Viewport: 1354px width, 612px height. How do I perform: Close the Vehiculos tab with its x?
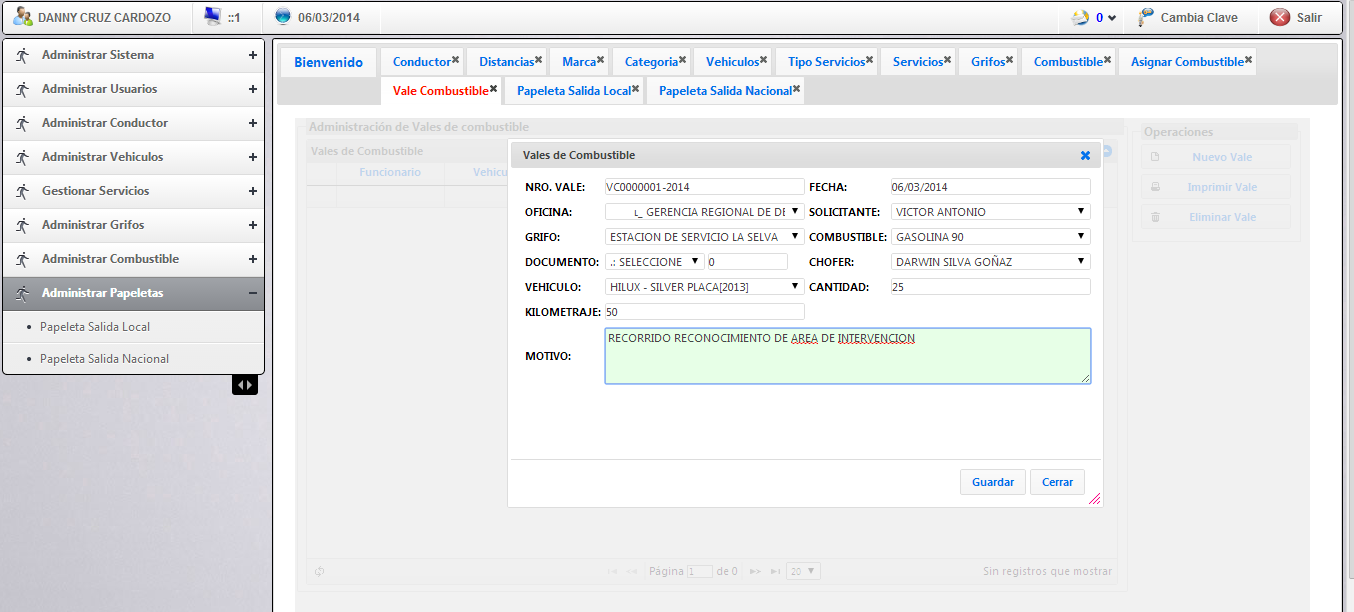tap(764, 60)
